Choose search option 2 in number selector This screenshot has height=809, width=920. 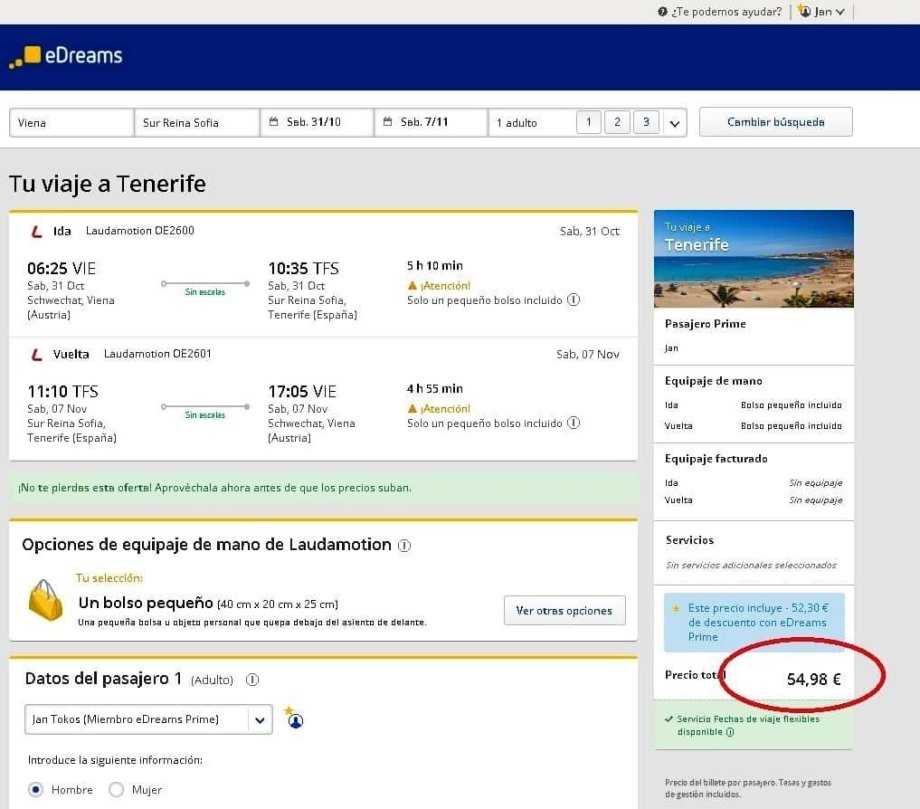tap(617, 123)
